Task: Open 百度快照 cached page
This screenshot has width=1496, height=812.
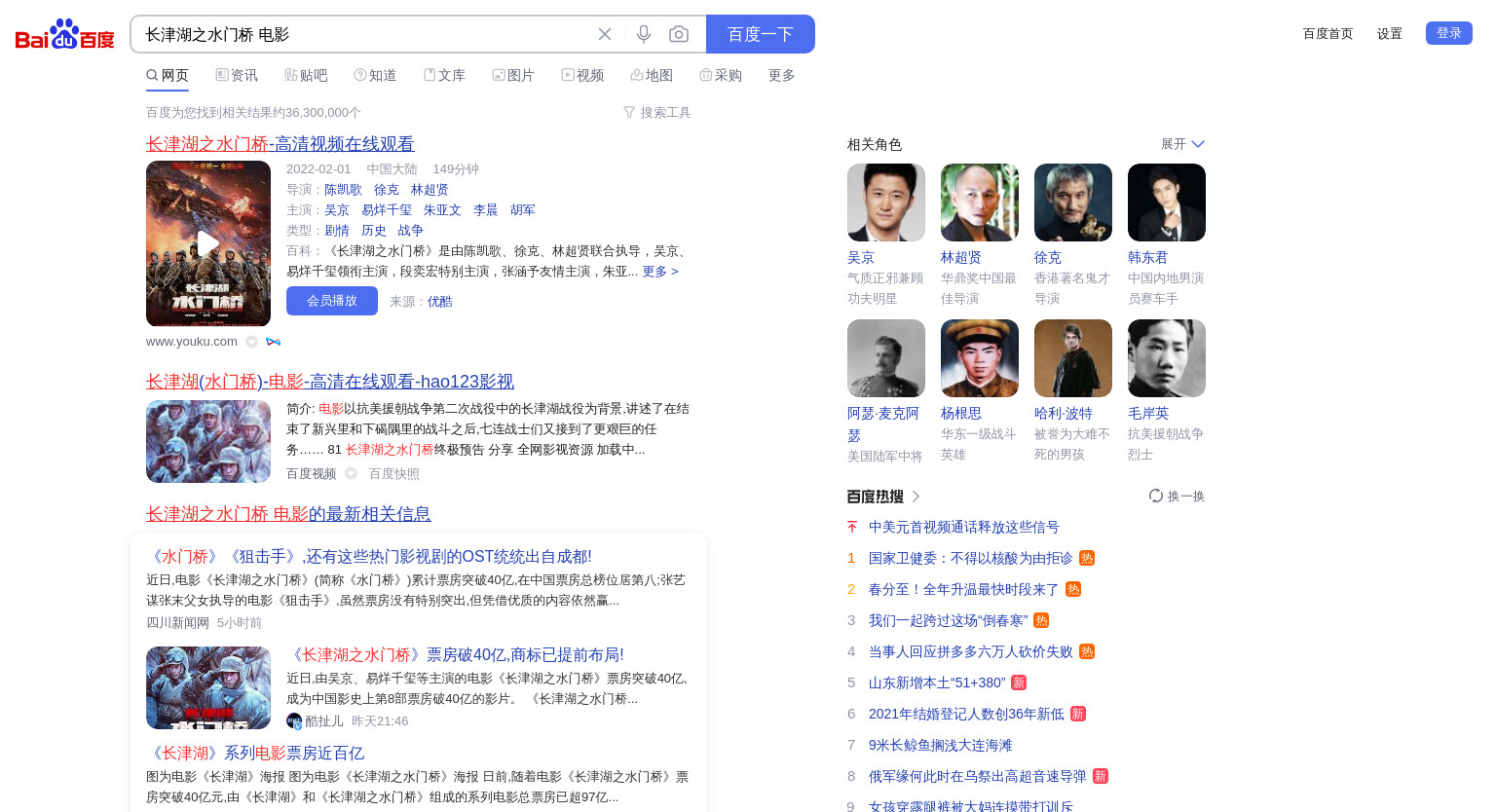Action: [x=394, y=474]
